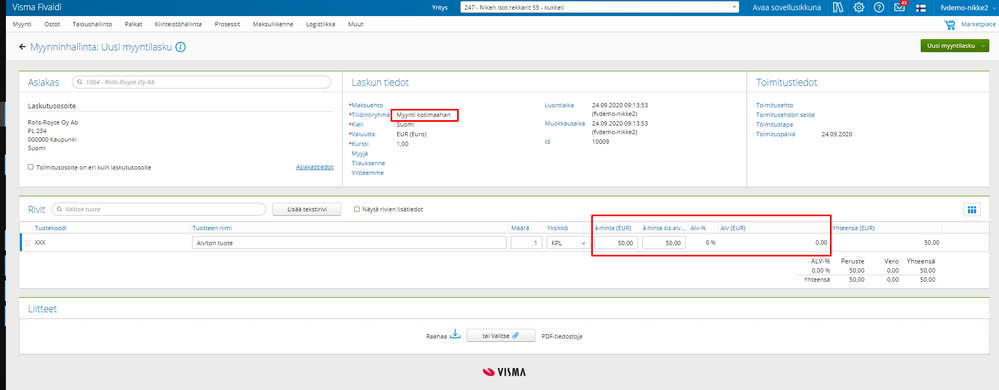Screen dimensions: 999x390
Task: Click the Visma logo in the footer
Action: pos(505,372)
